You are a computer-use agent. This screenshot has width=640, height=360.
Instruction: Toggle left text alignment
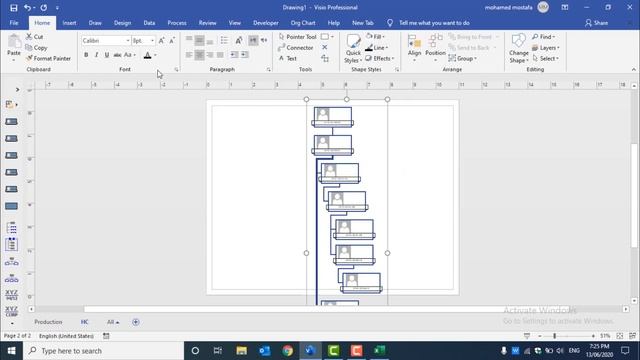[189, 55]
